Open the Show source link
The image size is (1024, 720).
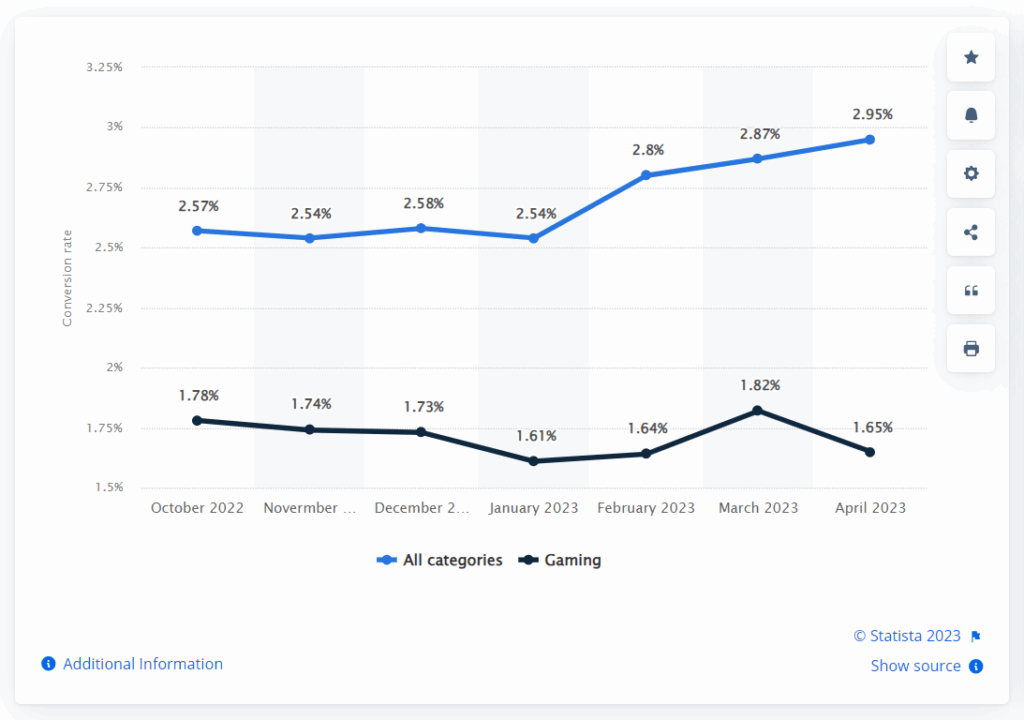pyautogui.click(x=916, y=666)
